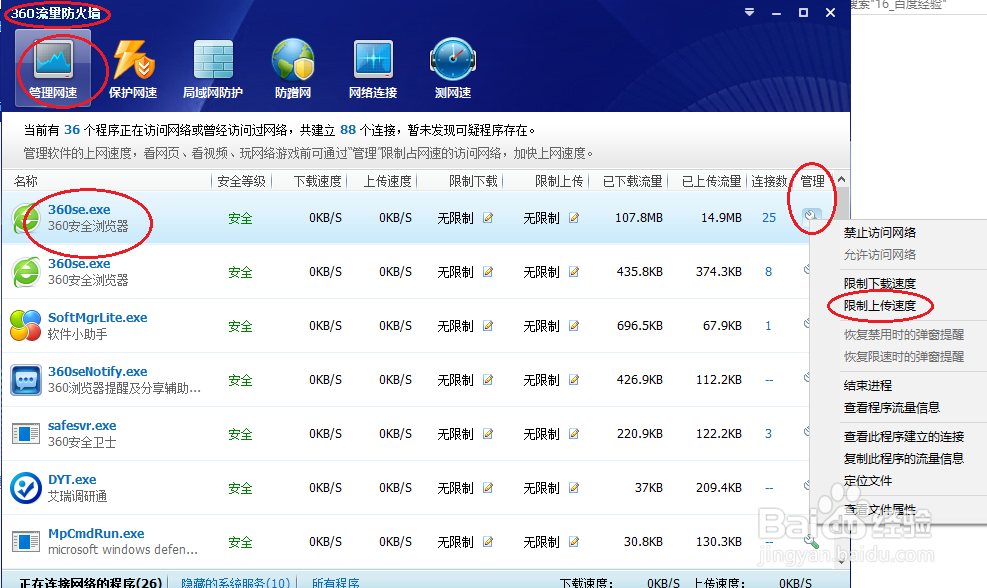Open the 管理网速 section

53,68
